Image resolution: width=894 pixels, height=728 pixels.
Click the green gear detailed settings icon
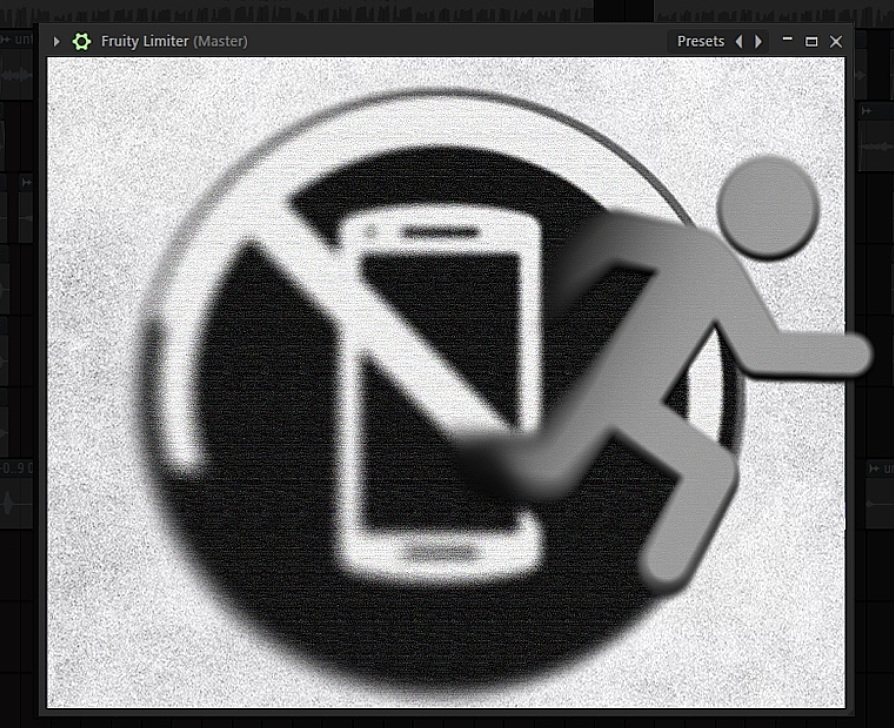click(x=82, y=41)
